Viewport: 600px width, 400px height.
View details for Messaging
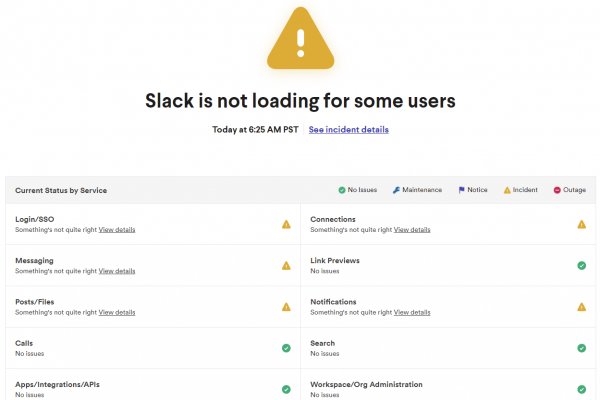[117, 271]
